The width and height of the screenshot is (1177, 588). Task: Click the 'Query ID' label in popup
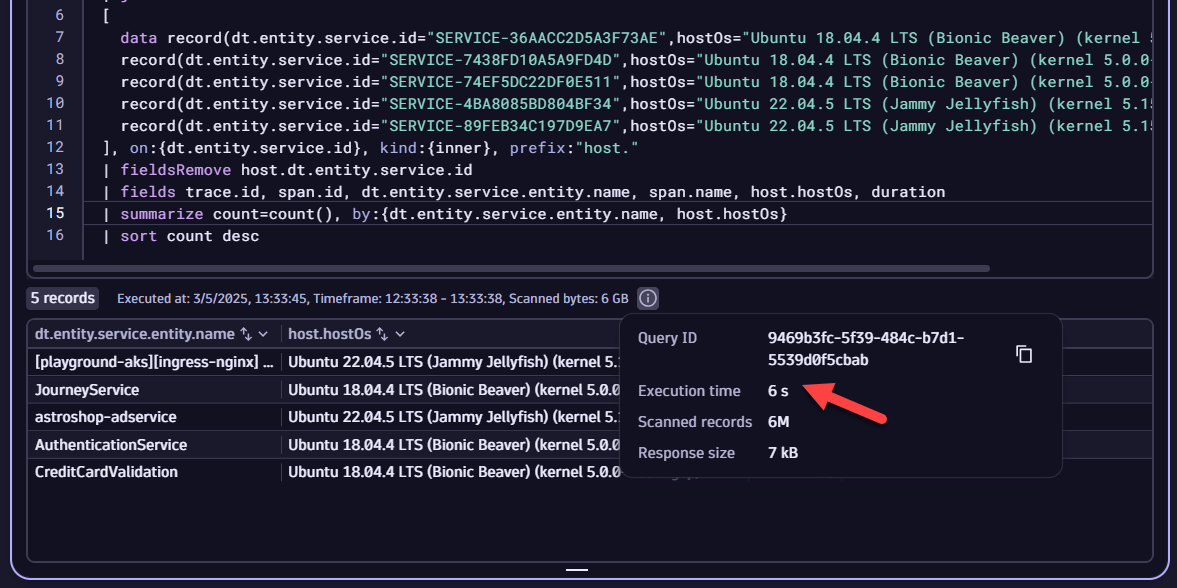pos(667,338)
